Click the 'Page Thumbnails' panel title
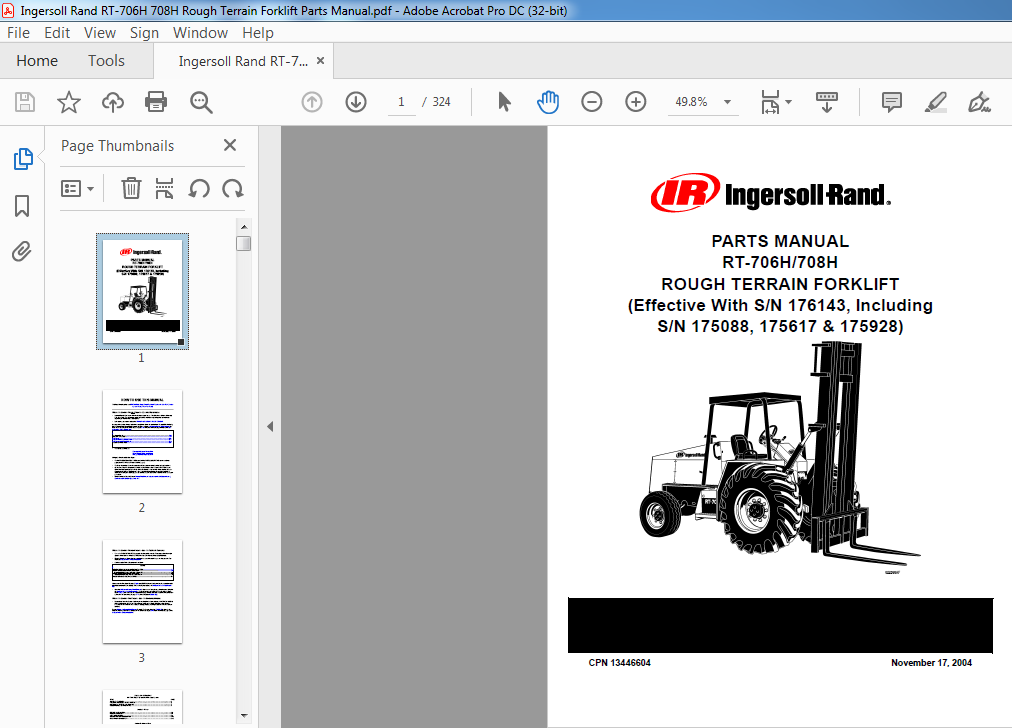Screen dimensions: 1012x728 (x=117, y=146)
